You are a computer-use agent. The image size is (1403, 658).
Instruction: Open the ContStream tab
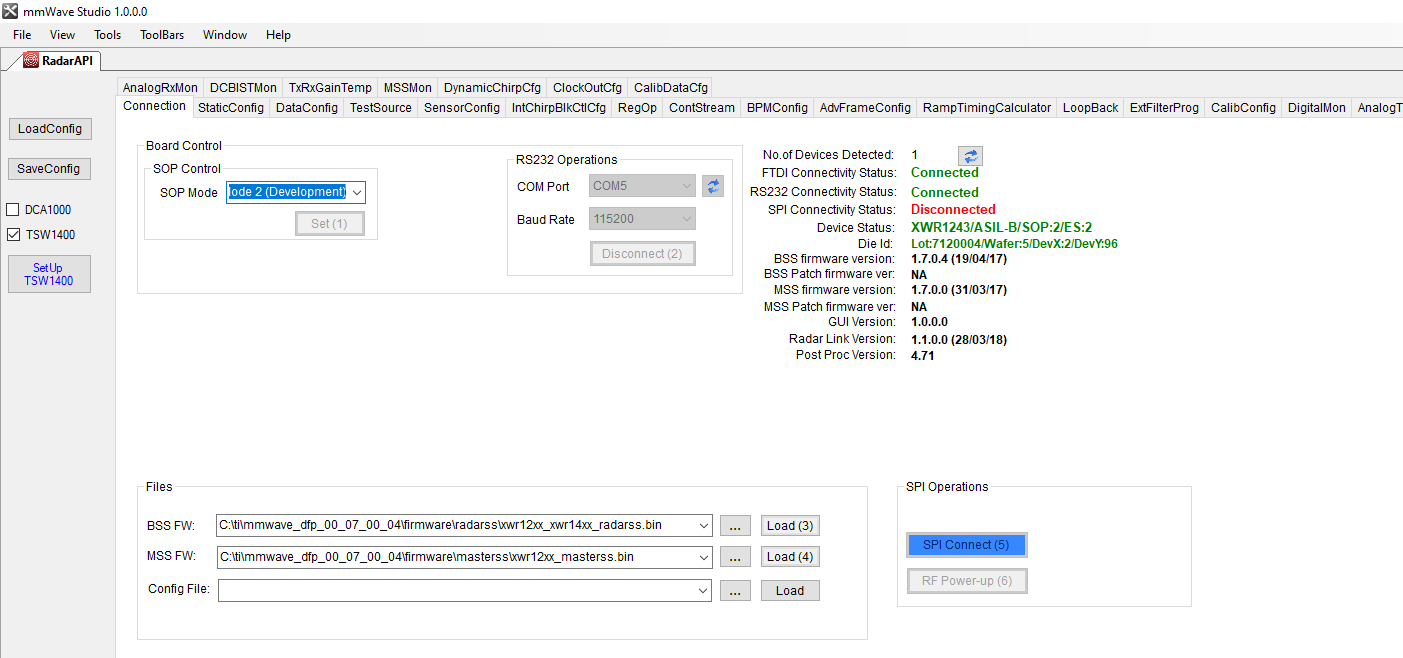click(702, 107)
